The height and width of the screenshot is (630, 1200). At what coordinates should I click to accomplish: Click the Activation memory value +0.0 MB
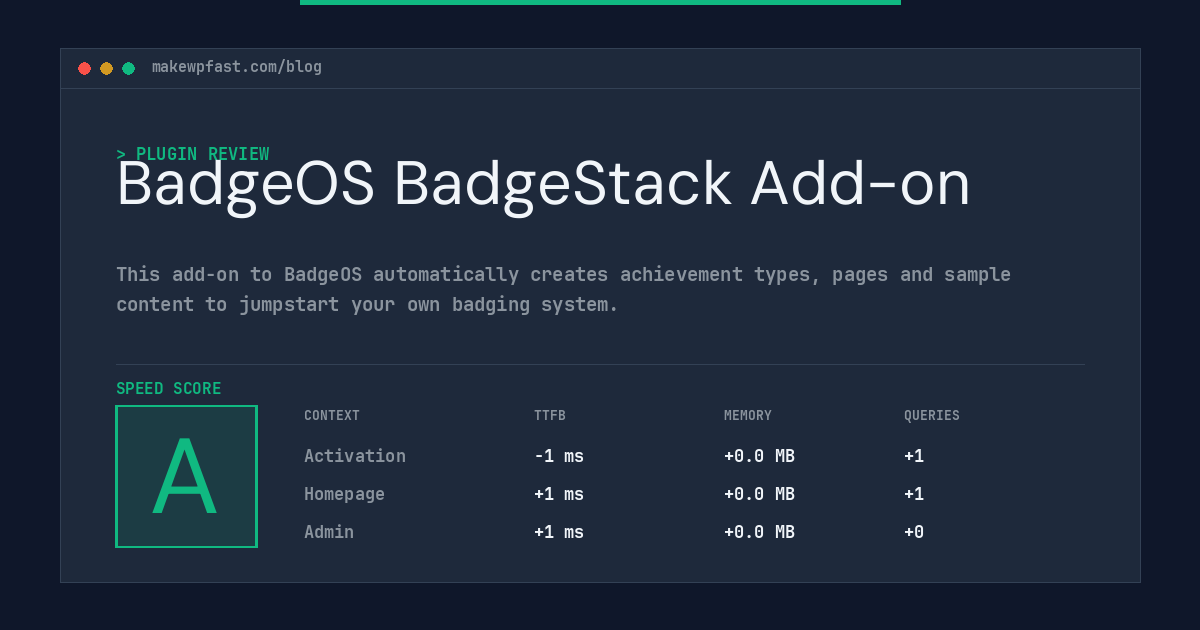[759, 456]
